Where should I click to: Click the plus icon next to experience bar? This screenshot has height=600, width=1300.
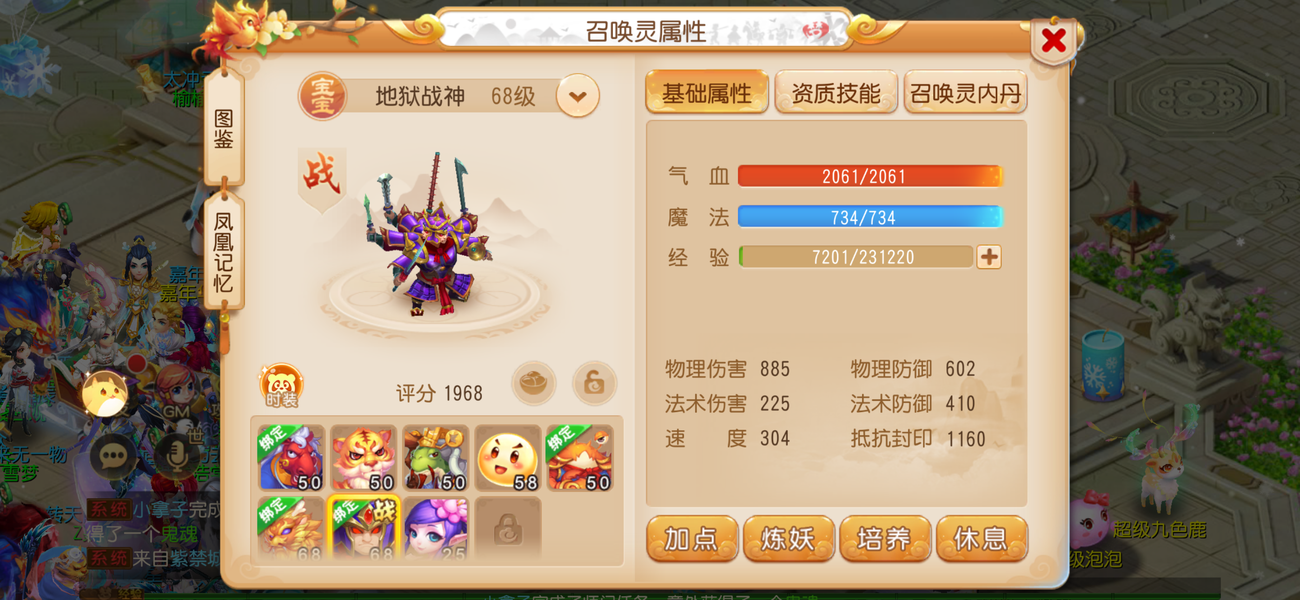point(989,257)
